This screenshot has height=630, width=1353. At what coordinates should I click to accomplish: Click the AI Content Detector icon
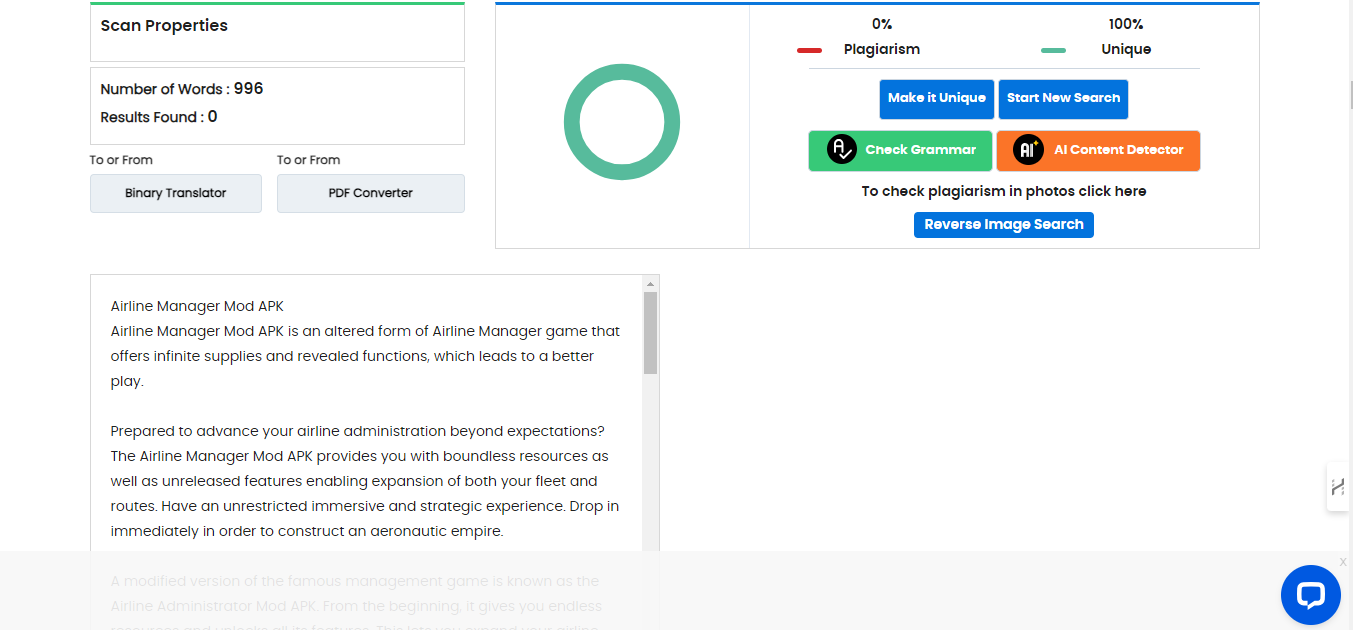pos(1028,150)
